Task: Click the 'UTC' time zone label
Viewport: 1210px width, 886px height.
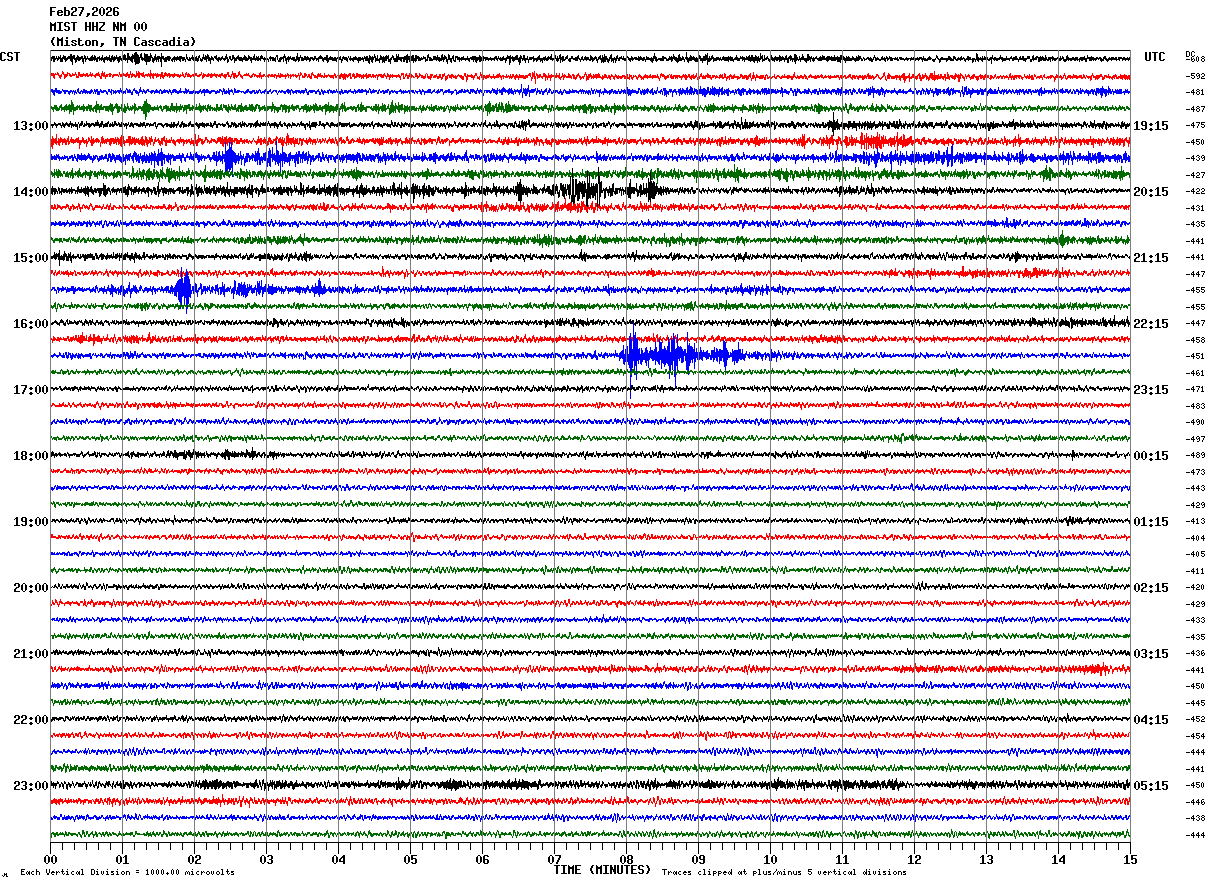Action: pos(1155,57)
